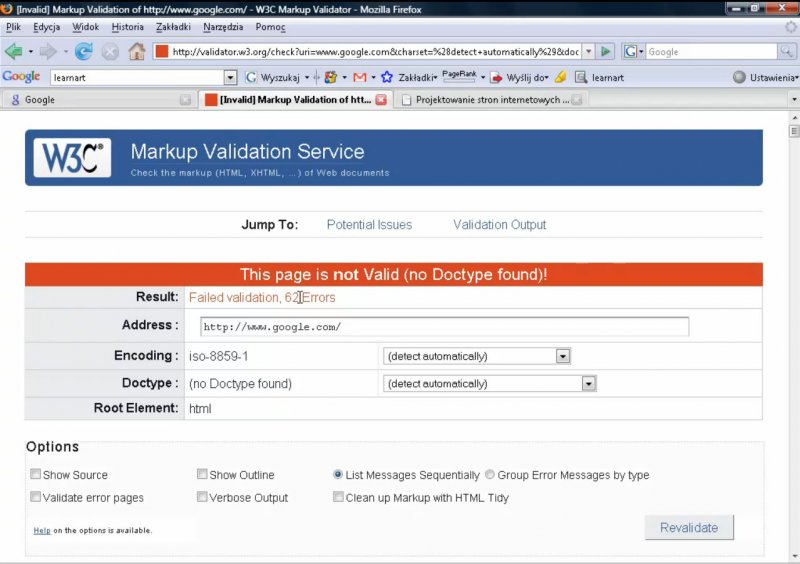Enable the Show Source checkbox
Viewport: 800px width, 564px height.
(x=36, y=475)
